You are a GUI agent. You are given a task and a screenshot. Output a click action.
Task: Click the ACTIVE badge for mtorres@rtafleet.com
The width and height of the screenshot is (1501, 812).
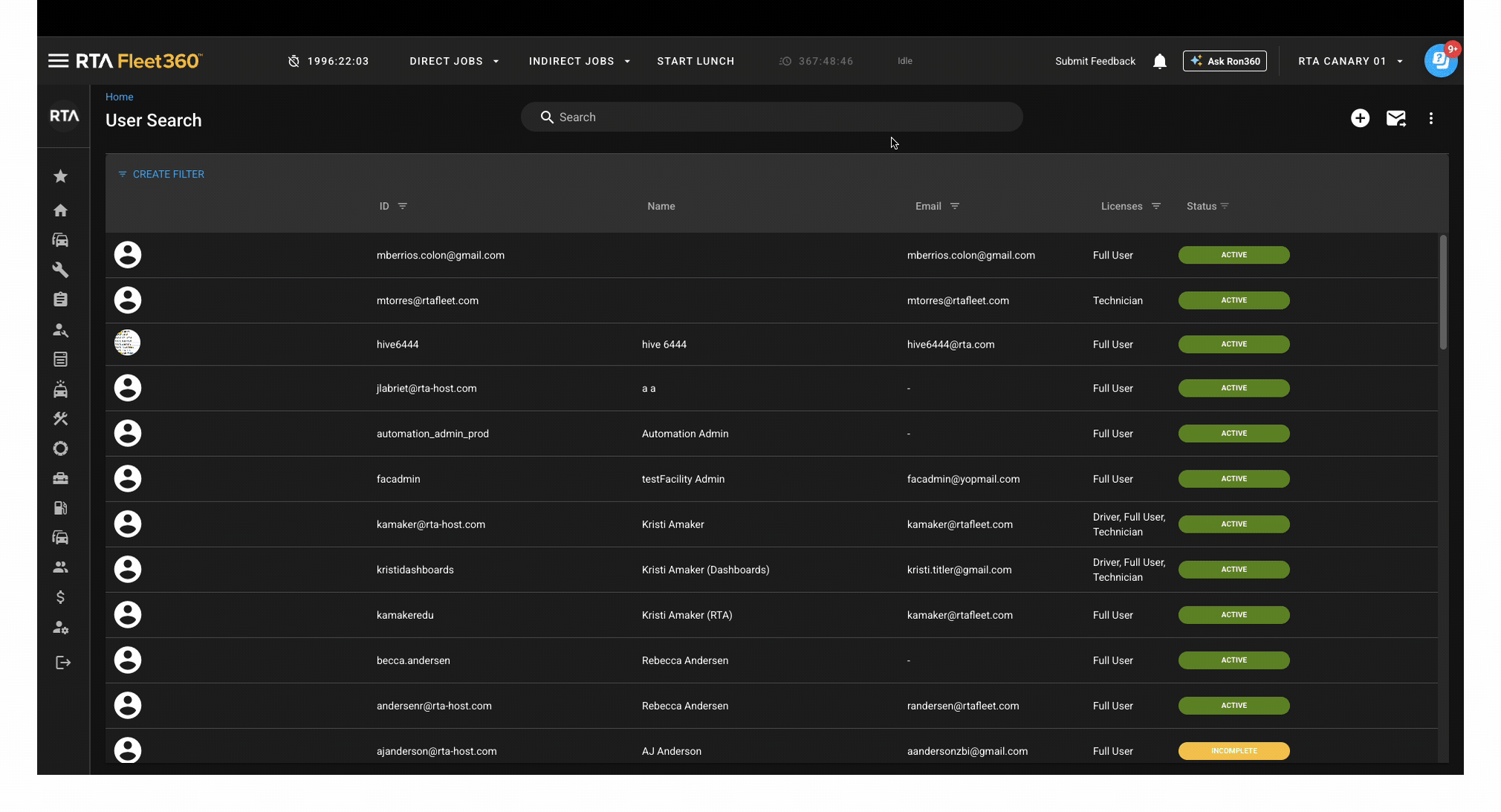tap(1233, 300)
